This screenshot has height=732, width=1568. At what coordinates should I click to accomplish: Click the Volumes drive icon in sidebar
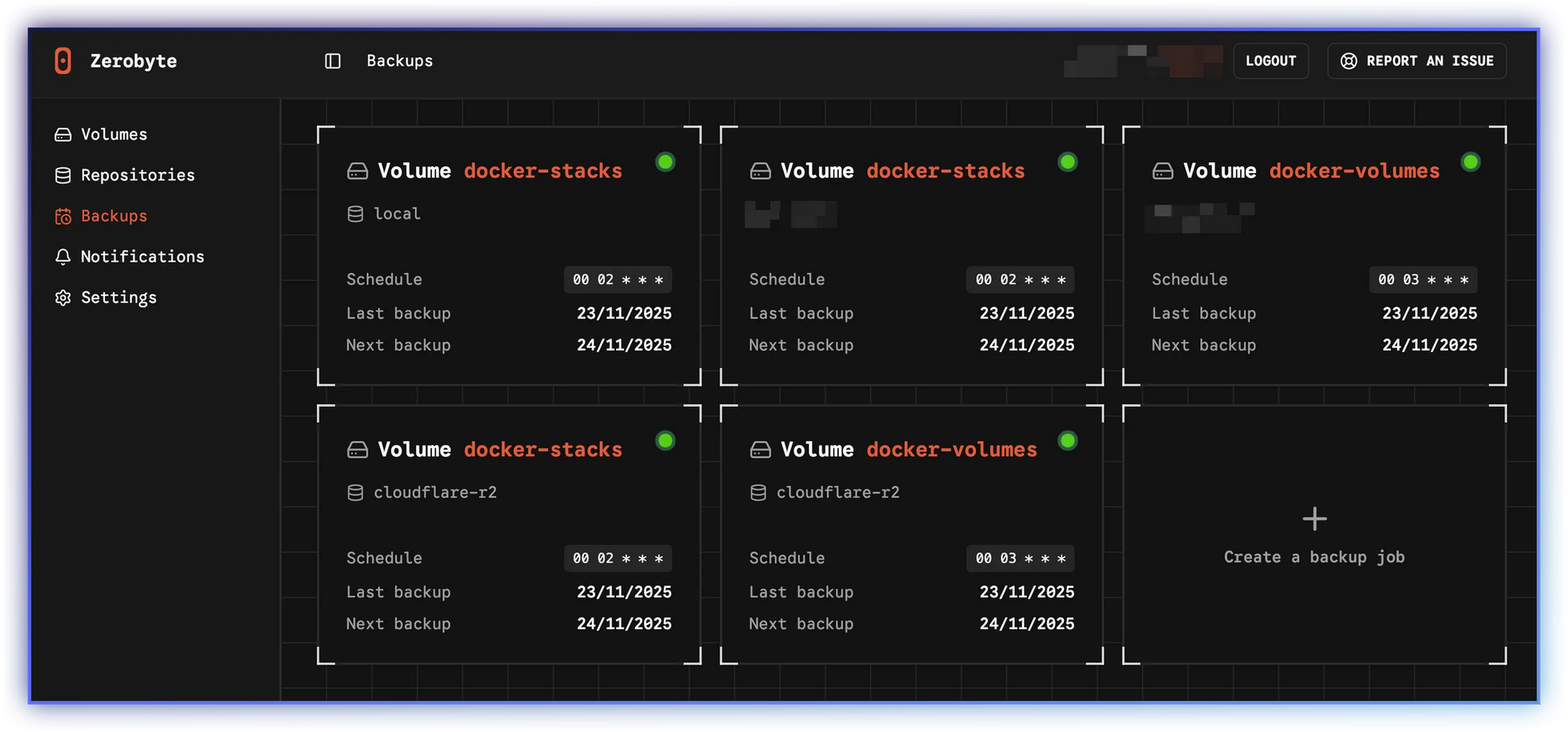[63, 135]
